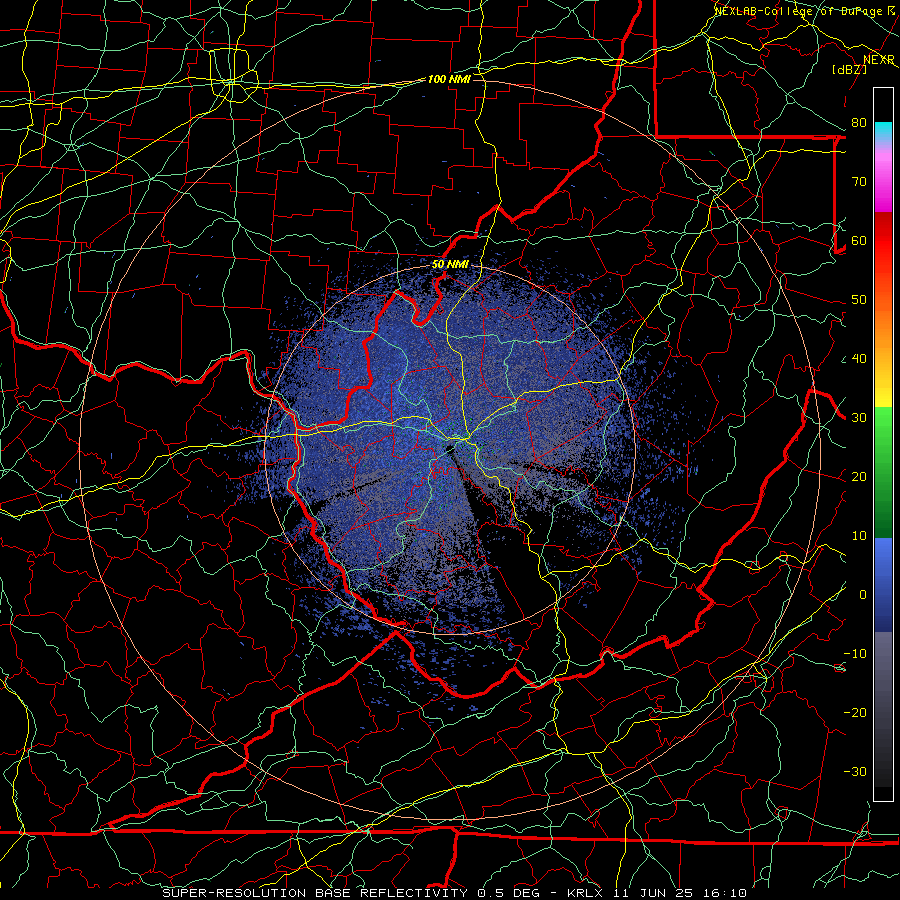The width and height of the screenshot is (900, 900).
Task: Click the NEXR label above dBZ
Action: [879, 60]
